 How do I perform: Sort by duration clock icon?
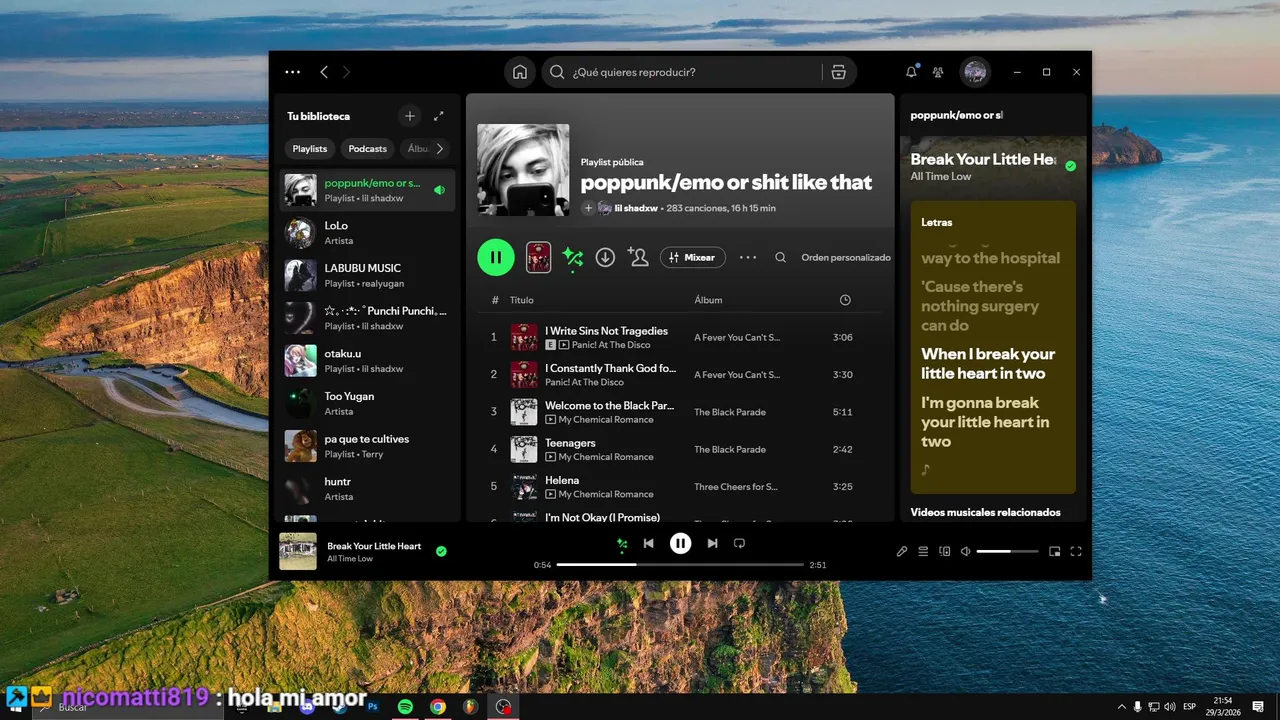845,300
